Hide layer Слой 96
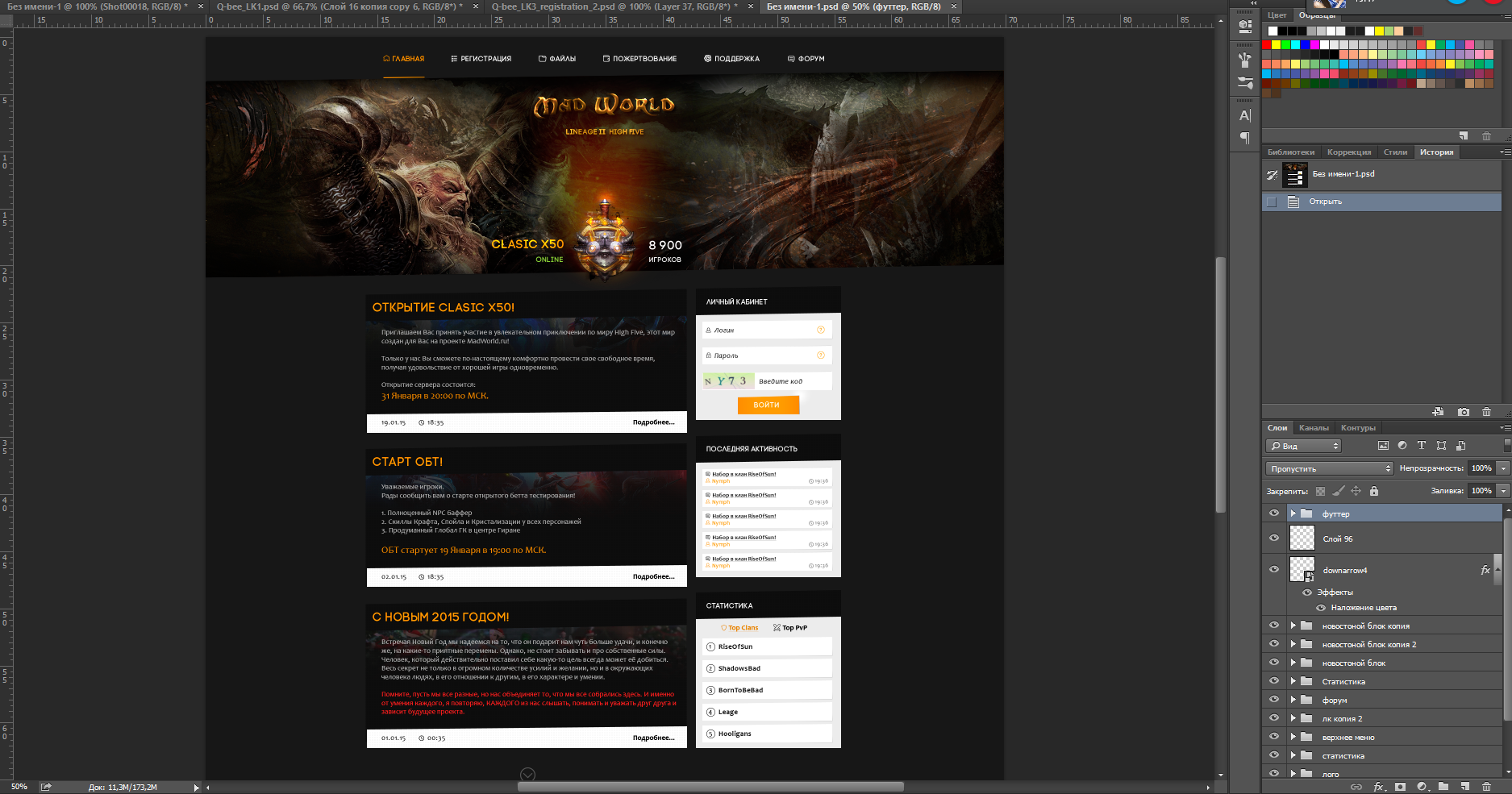This screenshot has height=794, width=1512. click(1274, 538)
